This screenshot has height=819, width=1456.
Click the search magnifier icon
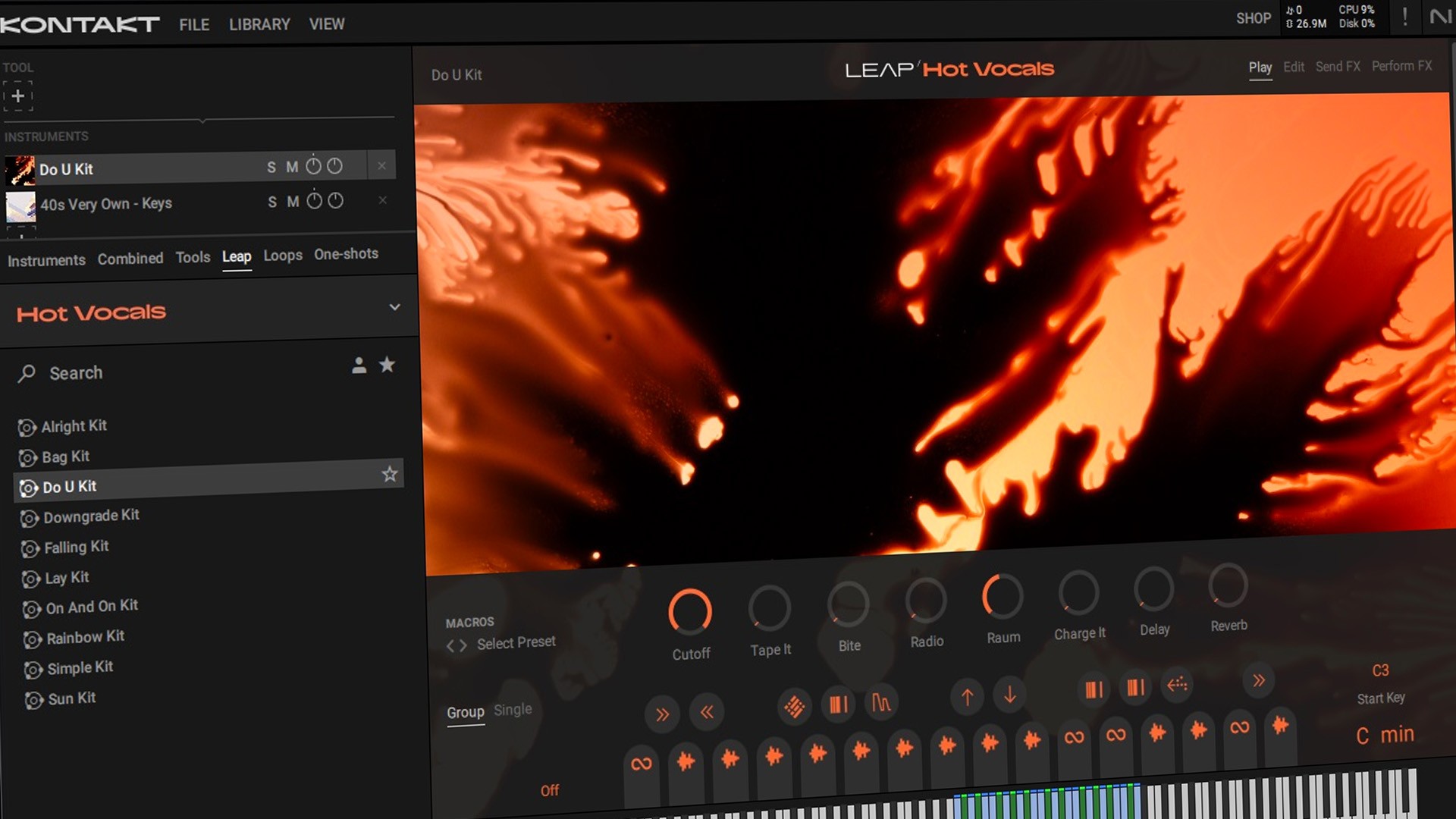coord(27,373)
